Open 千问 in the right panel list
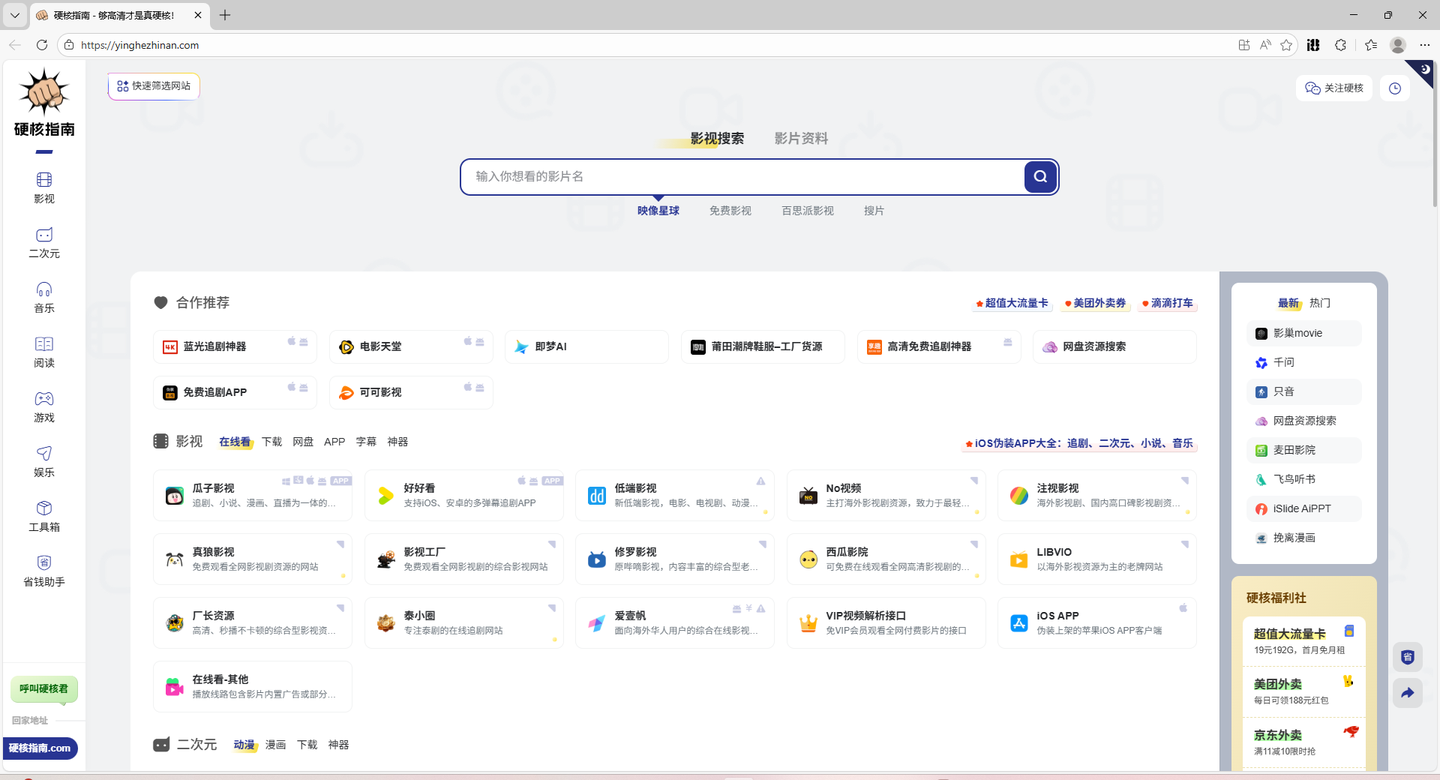This screenshot has width=1440, height=780. tap(1304, 362)
